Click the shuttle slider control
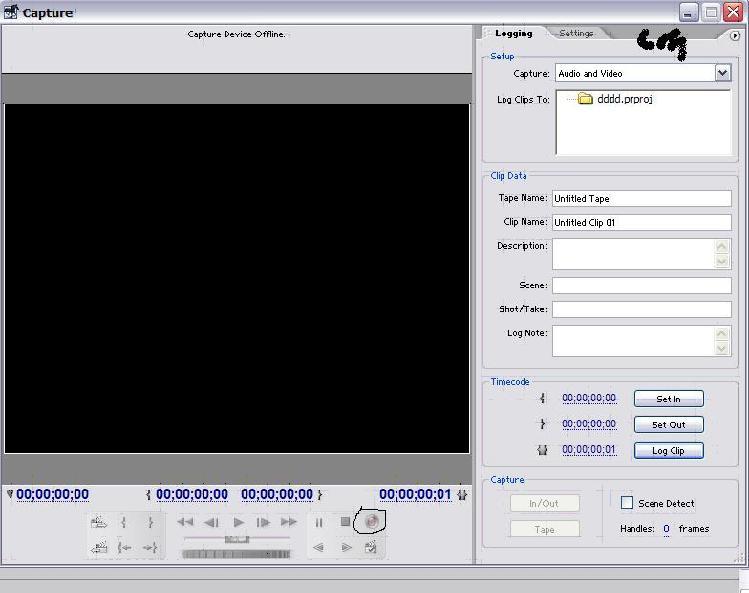 (x=237, y=539)
